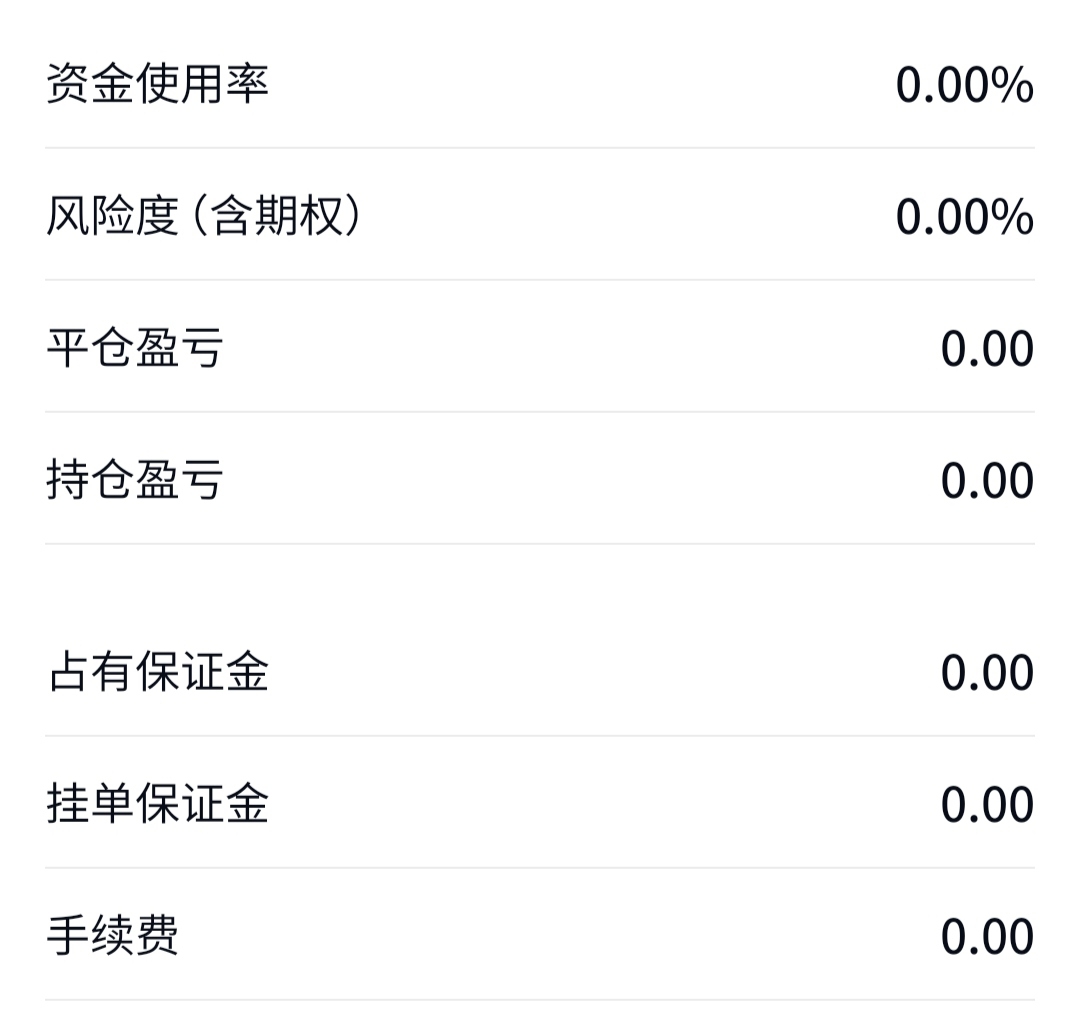Click the 0.00 value for 手续费
Viewport: 1080px width, 1036px height.
point(987,937)
